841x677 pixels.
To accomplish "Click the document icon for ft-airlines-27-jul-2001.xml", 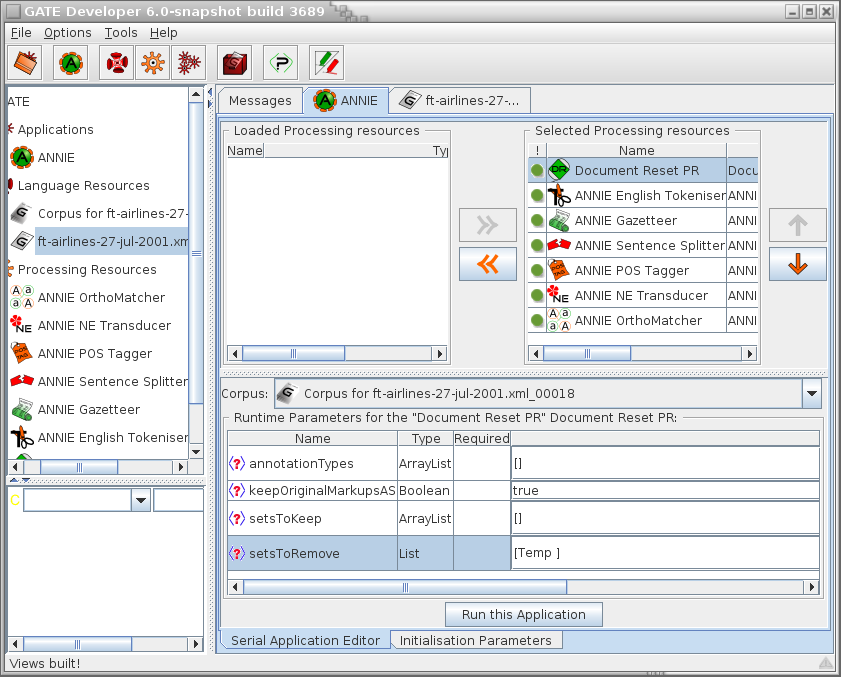I will (22, 241).
